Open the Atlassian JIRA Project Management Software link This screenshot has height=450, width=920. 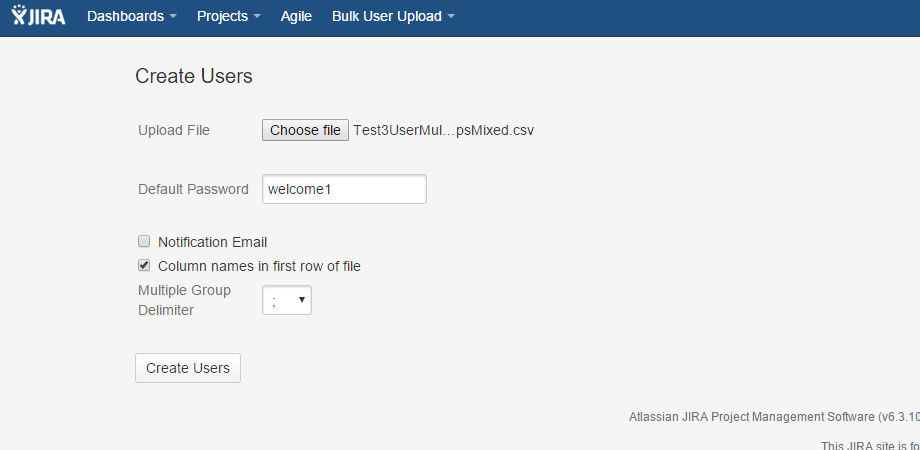[752, 416]
